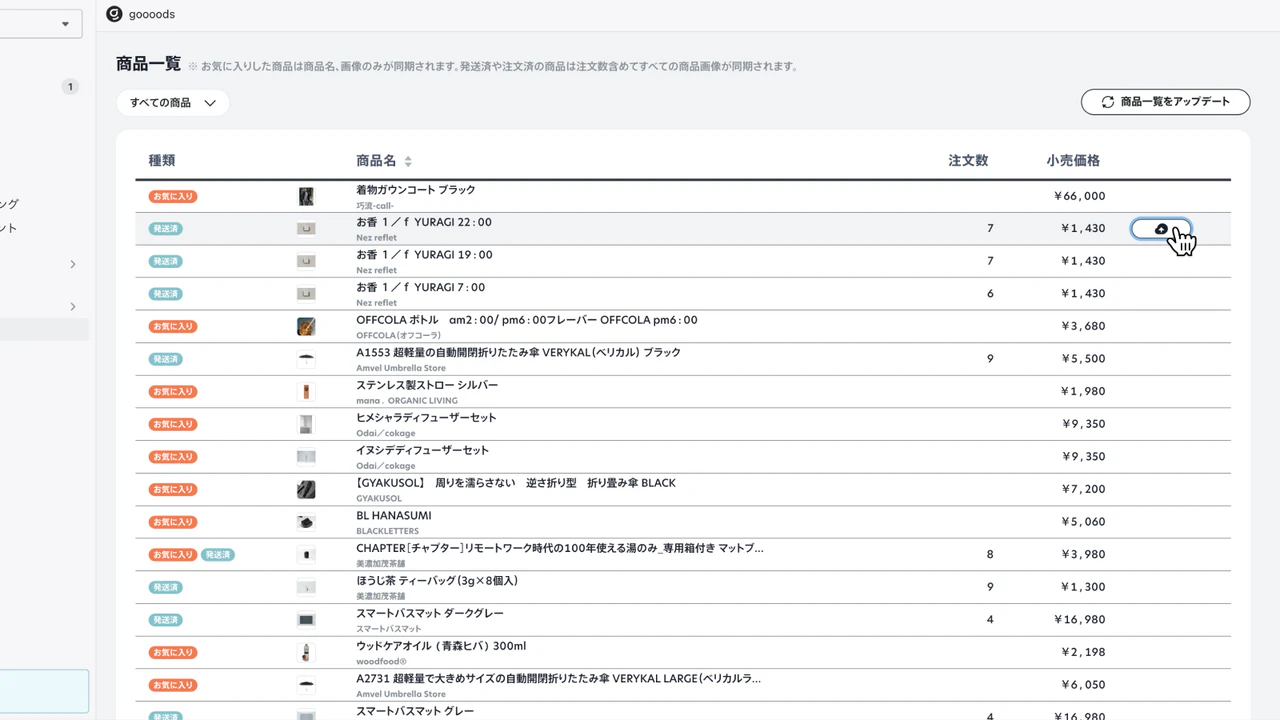
Task: Select スマートバスマット ダークグレー product name
Action: [x=430, y=613]
